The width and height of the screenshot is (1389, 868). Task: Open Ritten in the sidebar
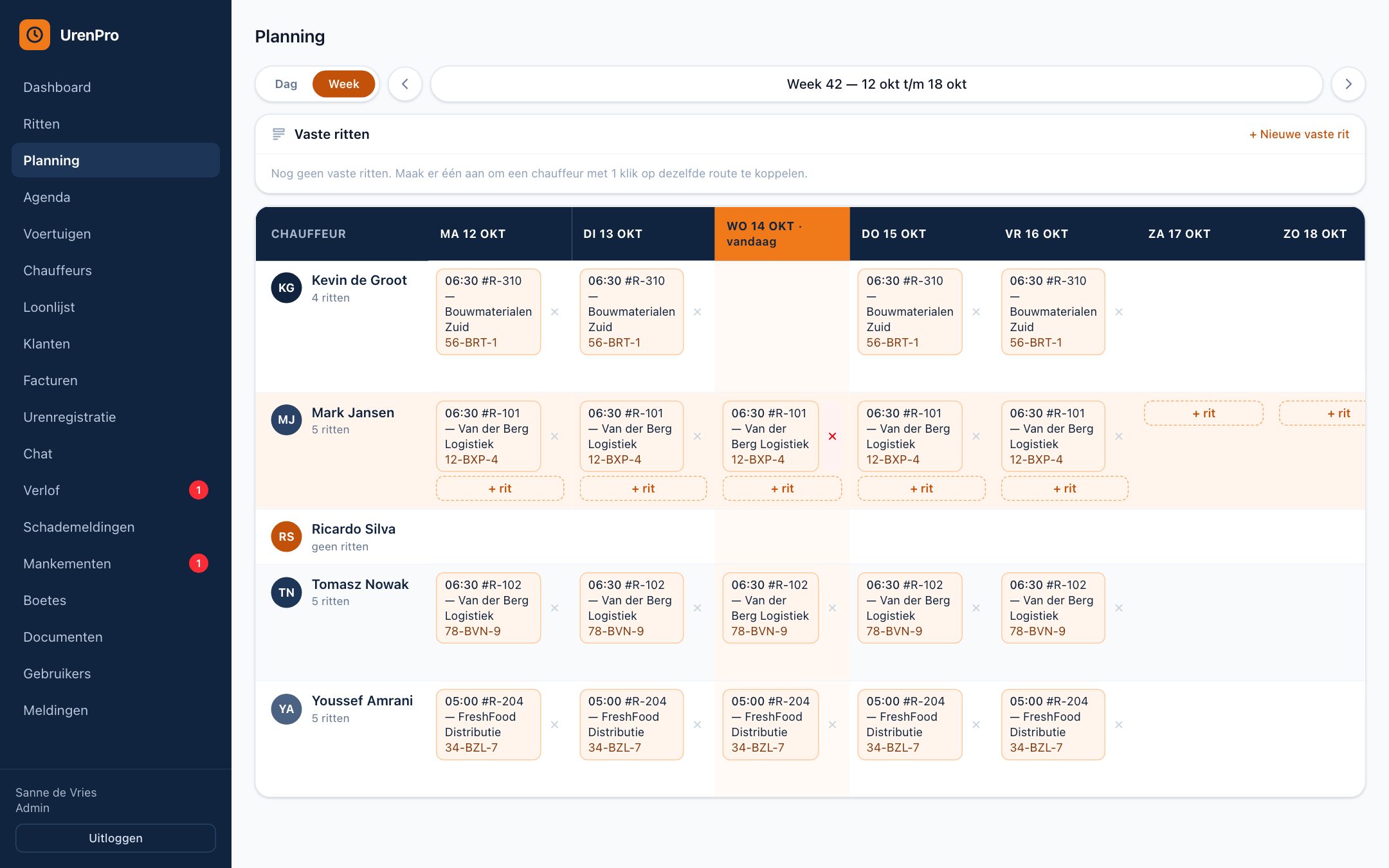pos(116,124)
